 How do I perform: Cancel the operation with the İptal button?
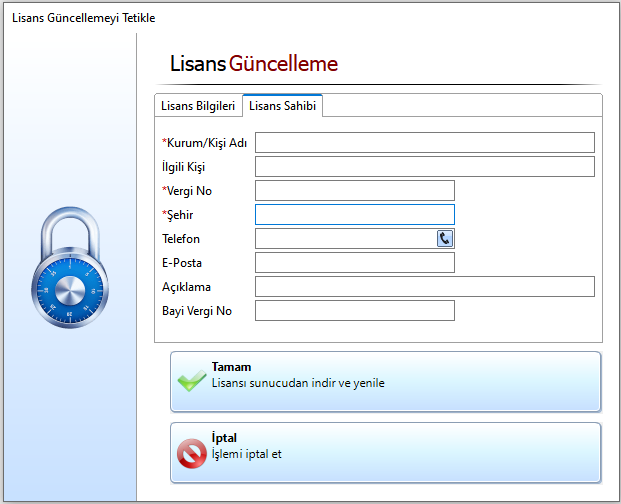386,452
